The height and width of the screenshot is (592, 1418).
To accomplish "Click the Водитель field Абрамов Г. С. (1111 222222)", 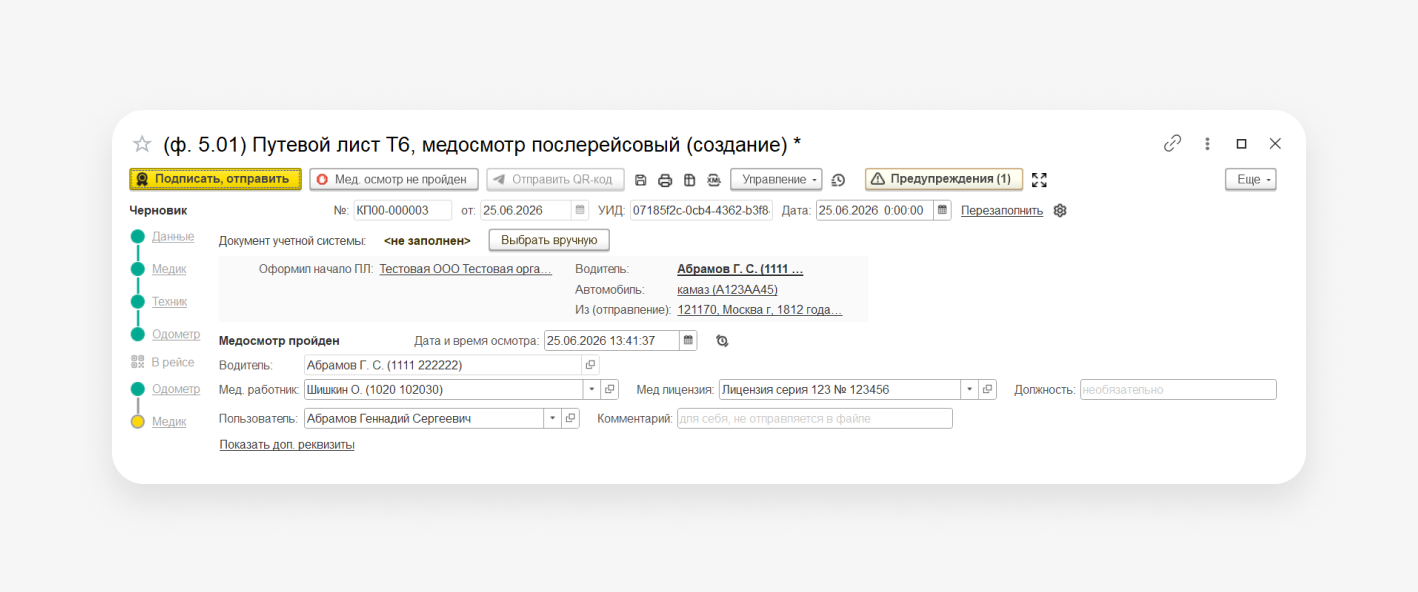I will (x=443, y=365).
